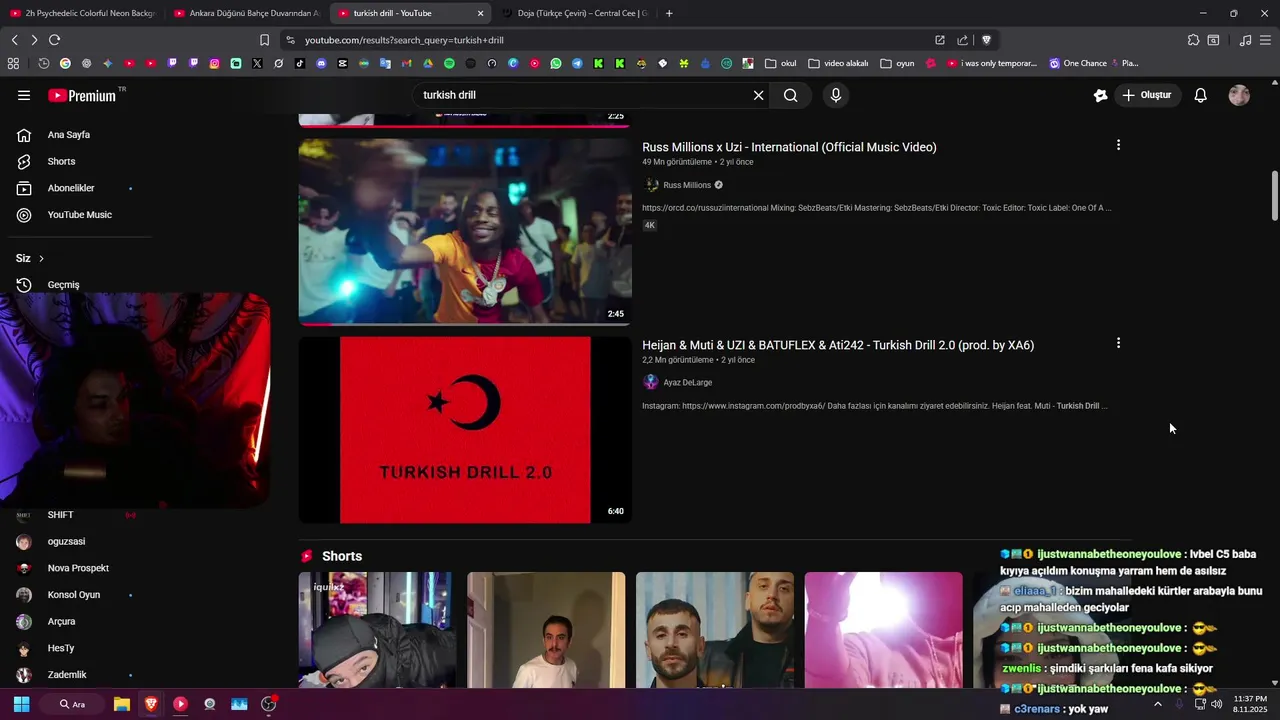1280x720 pixels.
Task: Open a new browser tab
Action: click(669, 13)
